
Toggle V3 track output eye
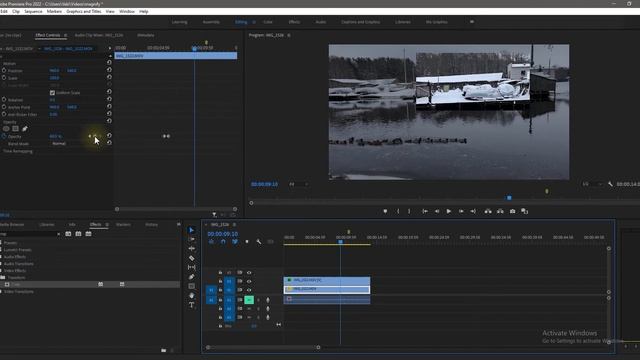tap(249, 273)
